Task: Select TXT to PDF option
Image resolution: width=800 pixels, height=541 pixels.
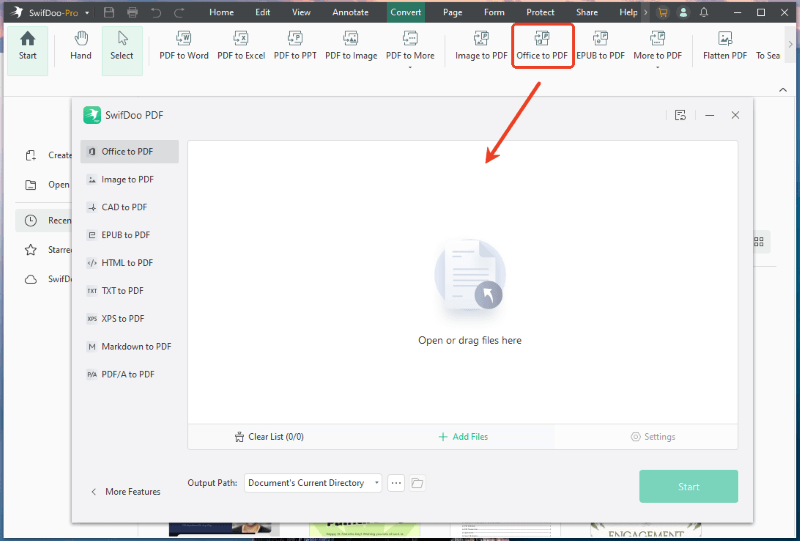Action: (130, 291)
